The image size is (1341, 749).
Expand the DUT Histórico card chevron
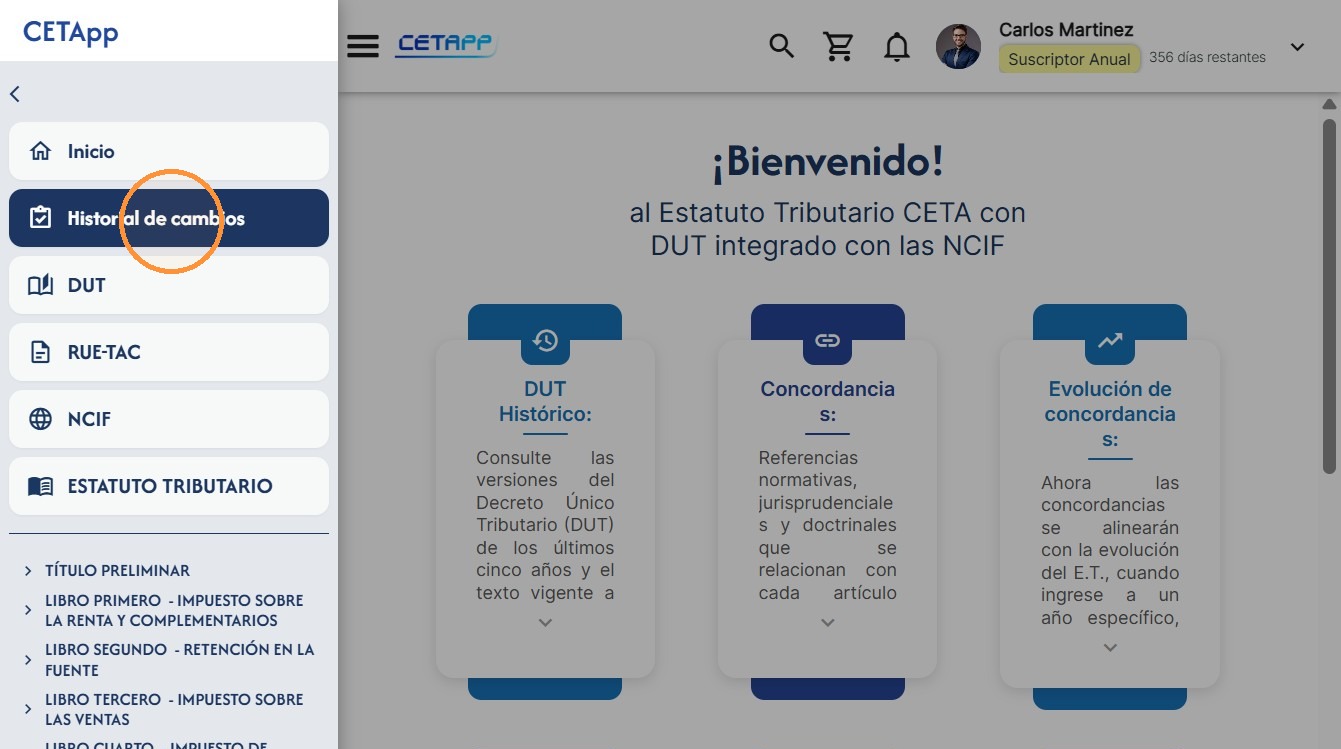[545, 622]
